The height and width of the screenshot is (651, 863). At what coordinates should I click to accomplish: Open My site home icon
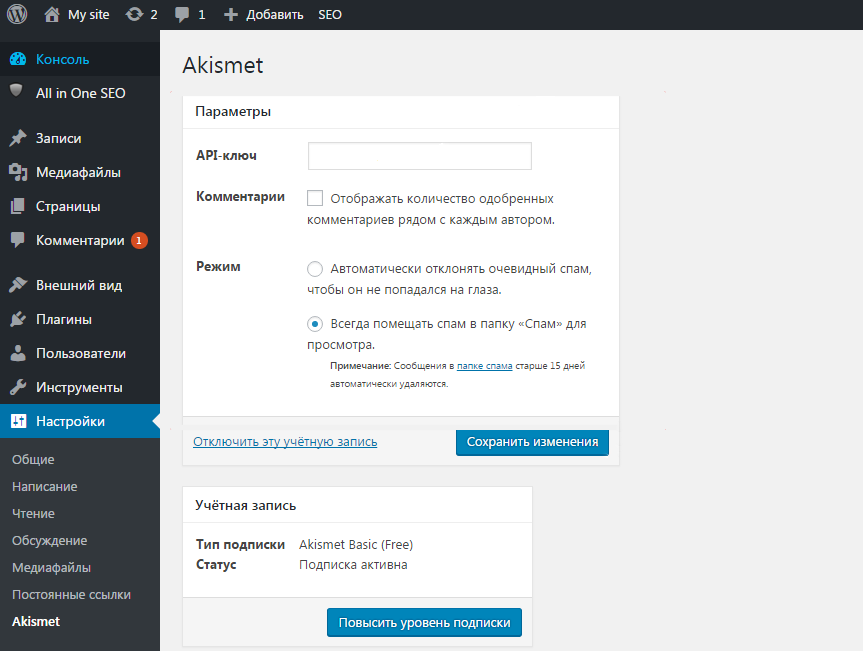point(52,15)
